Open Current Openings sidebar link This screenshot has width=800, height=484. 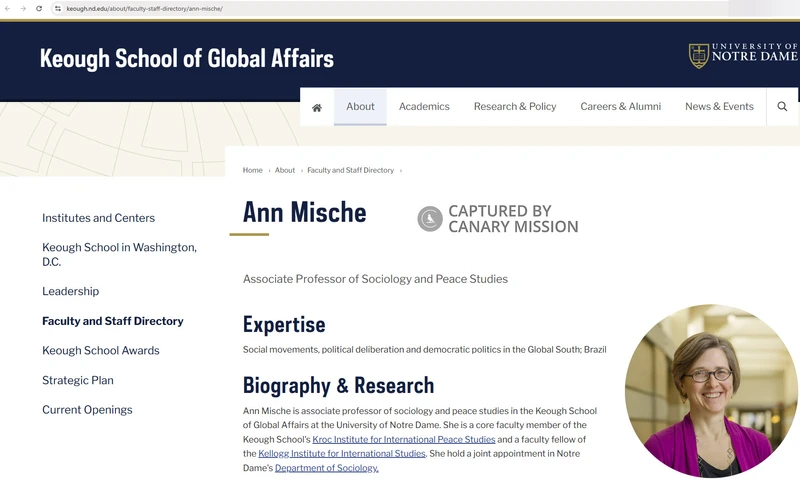coord(87,410)
